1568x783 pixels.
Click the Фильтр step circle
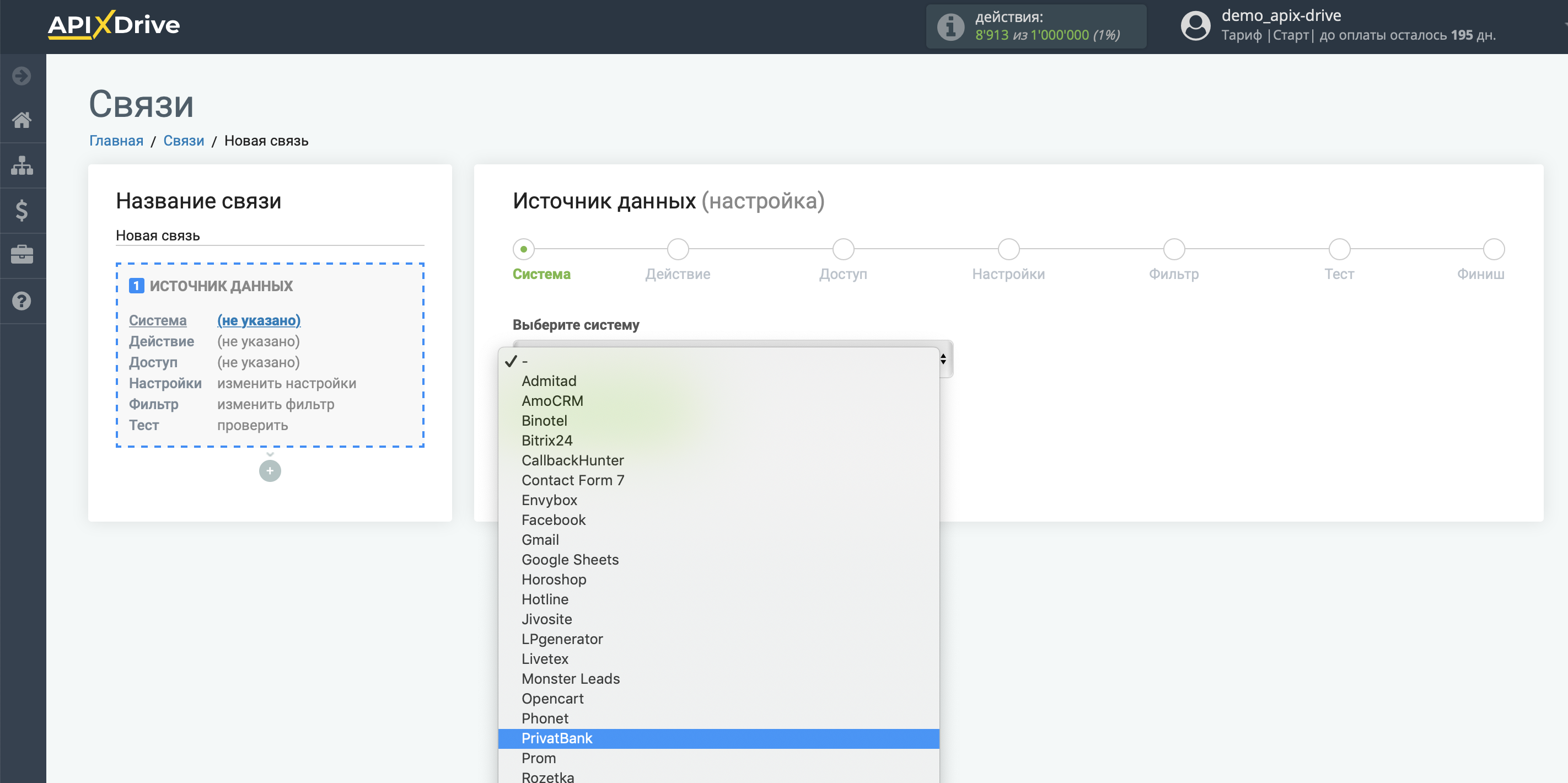pos(1174,249)
